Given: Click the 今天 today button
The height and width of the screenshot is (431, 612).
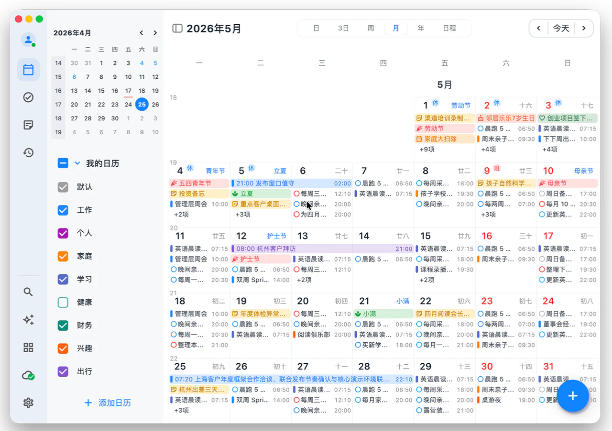Looking at the screenshot, I should 561,28.
